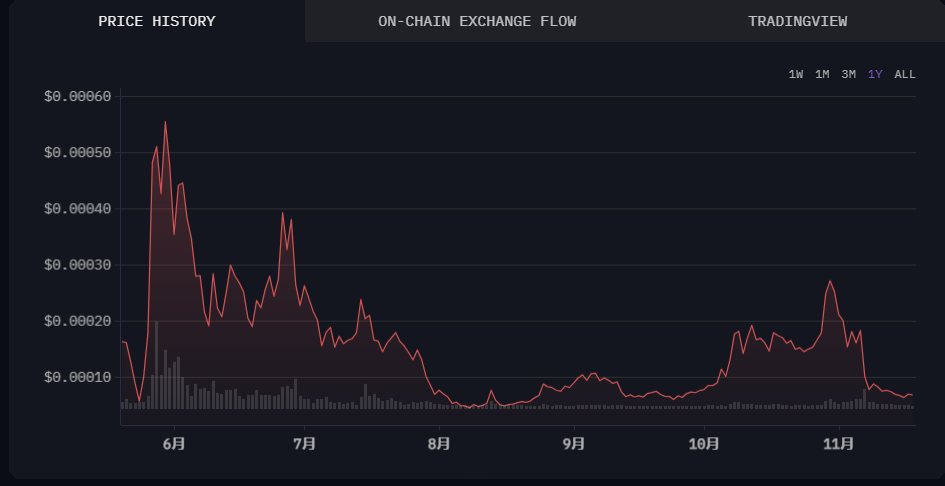This screenshot has width=945, height=486.
Task: Select the 1Y time range
Action: [875, 74]
